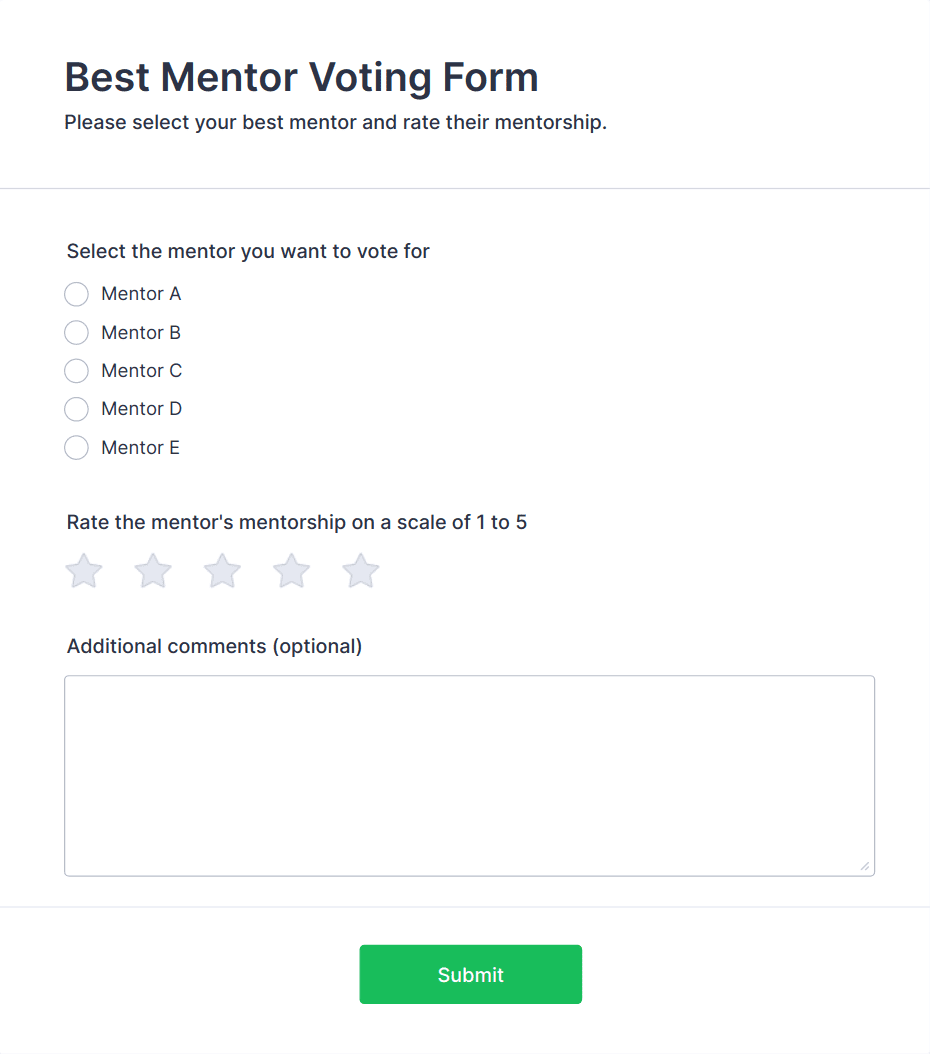Click the 'Additional comments (optional)' label

click(214, 646)
